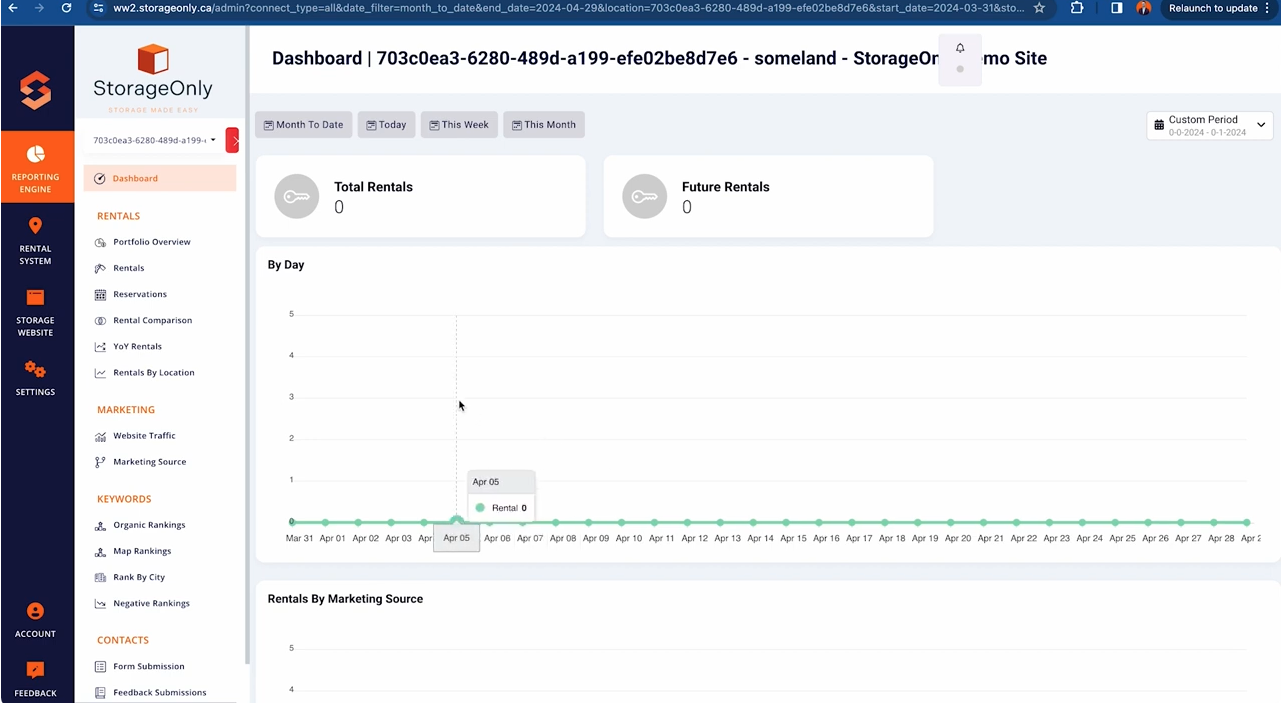Click the Total Rentals label

click(373, 187)
